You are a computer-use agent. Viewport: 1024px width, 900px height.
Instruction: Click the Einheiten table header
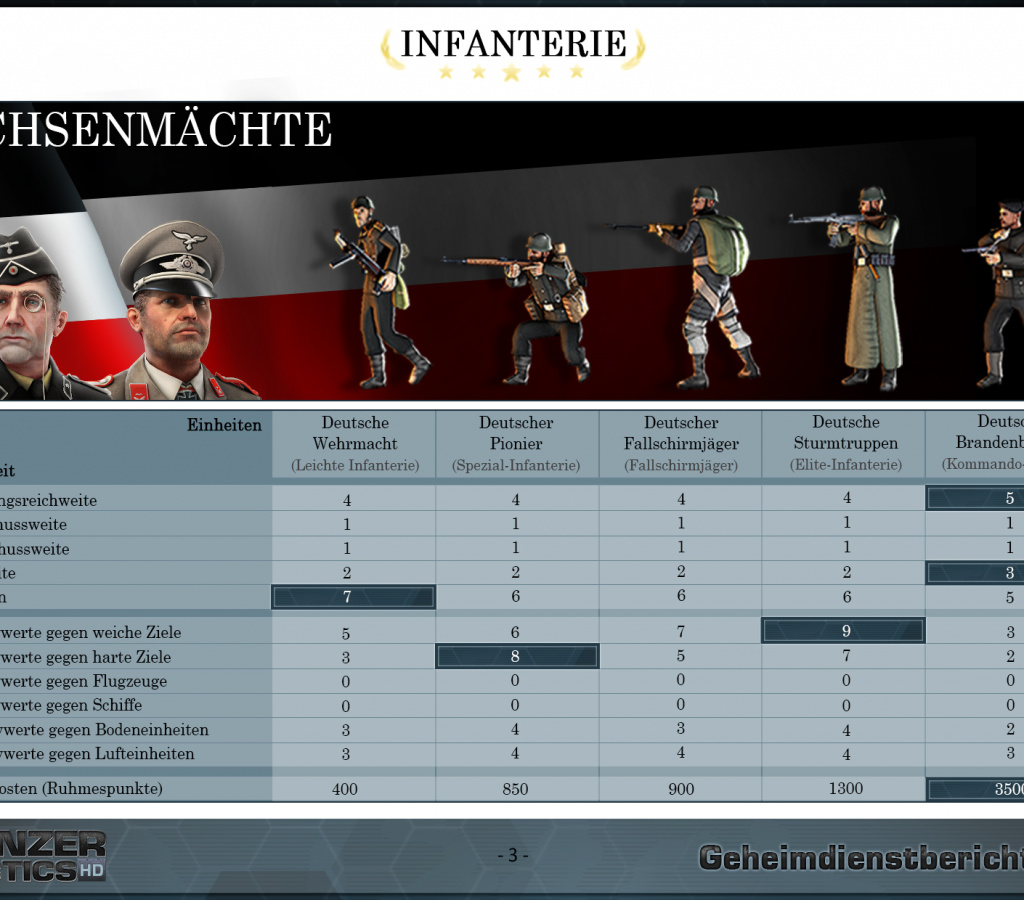click(x=224, y=425)
